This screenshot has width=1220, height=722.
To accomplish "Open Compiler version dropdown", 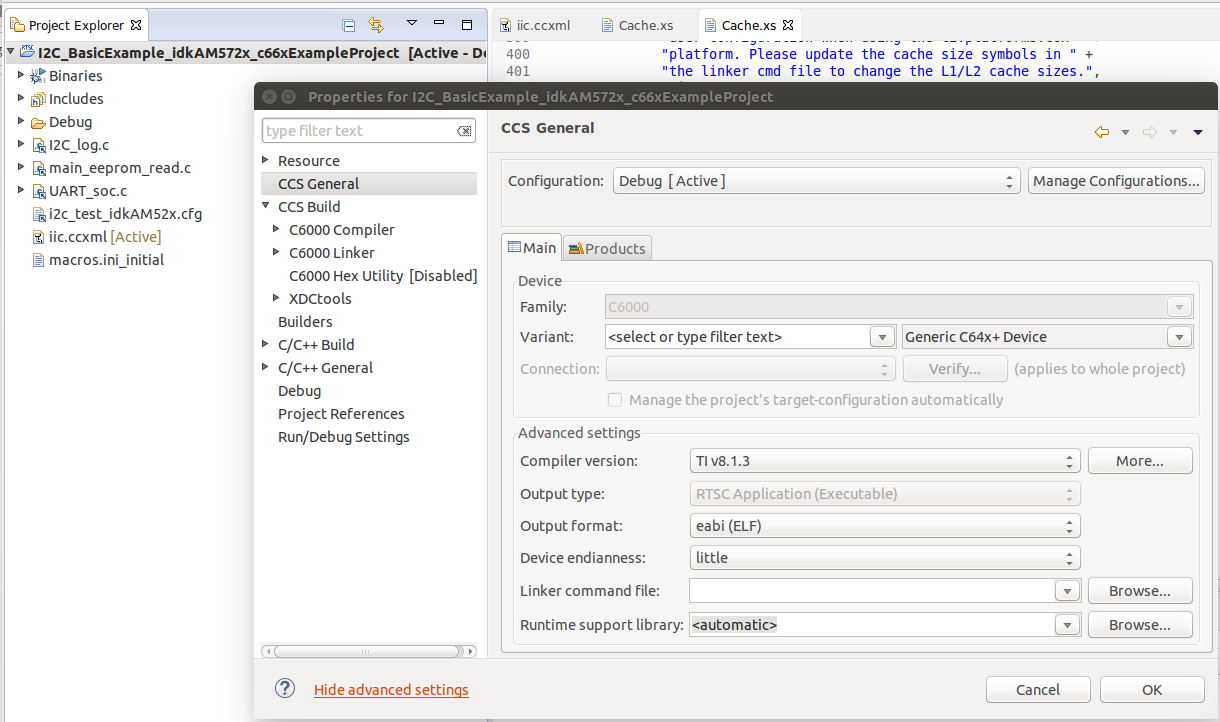I will tap(885, 461).
